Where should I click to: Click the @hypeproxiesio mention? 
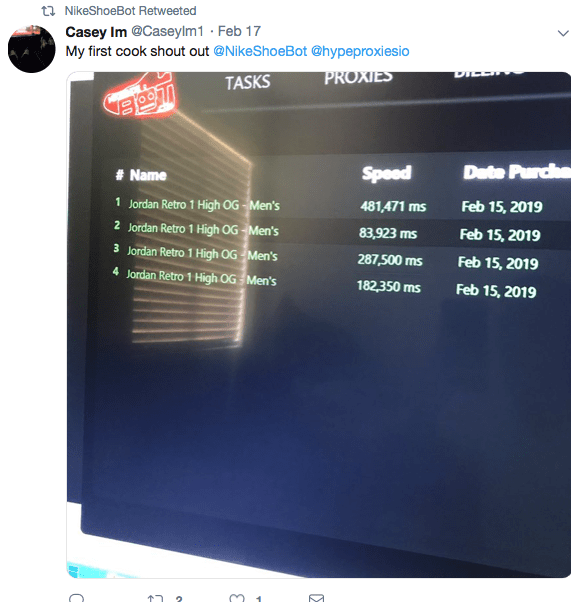click(x=360, y=51)
